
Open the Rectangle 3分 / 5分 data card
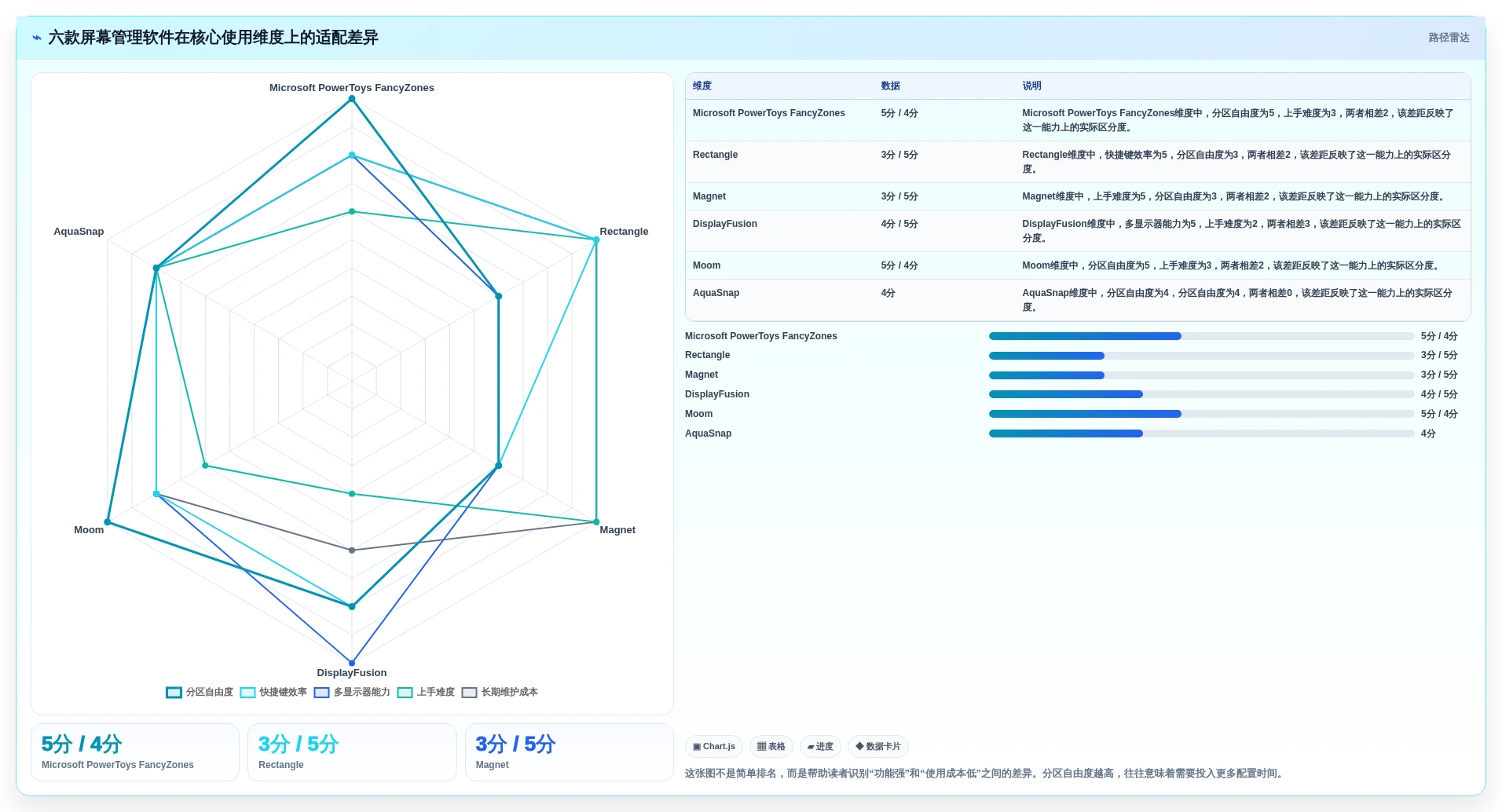(x=352, y=752)
